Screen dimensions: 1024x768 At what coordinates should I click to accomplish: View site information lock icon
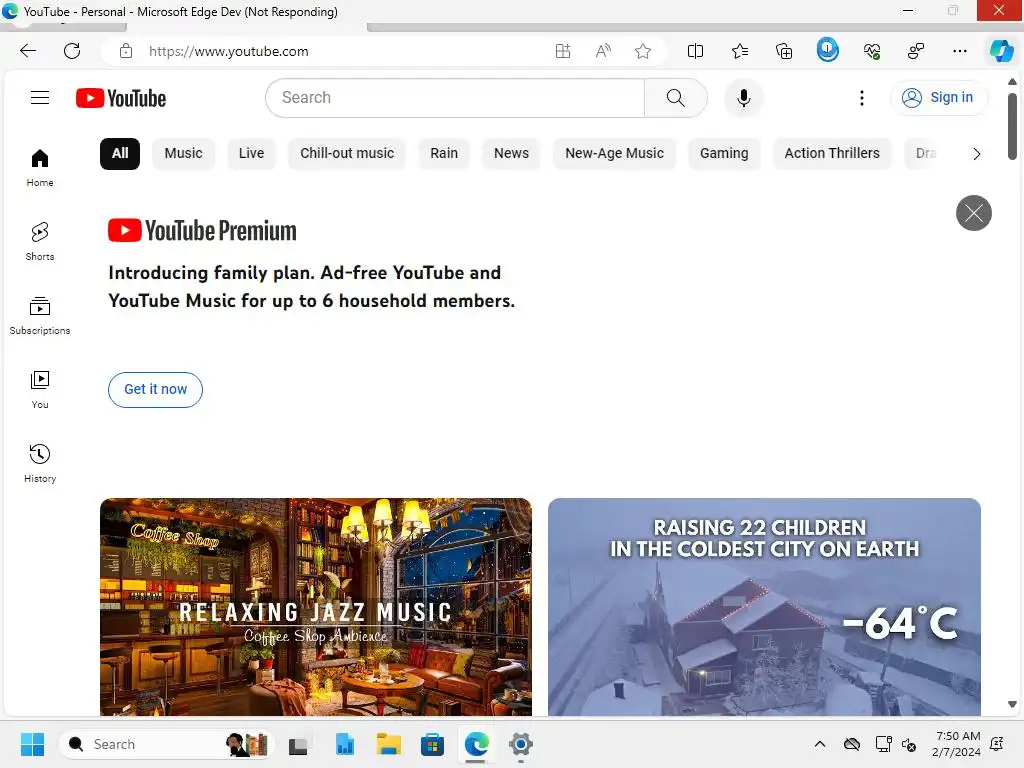pos(126,51)
